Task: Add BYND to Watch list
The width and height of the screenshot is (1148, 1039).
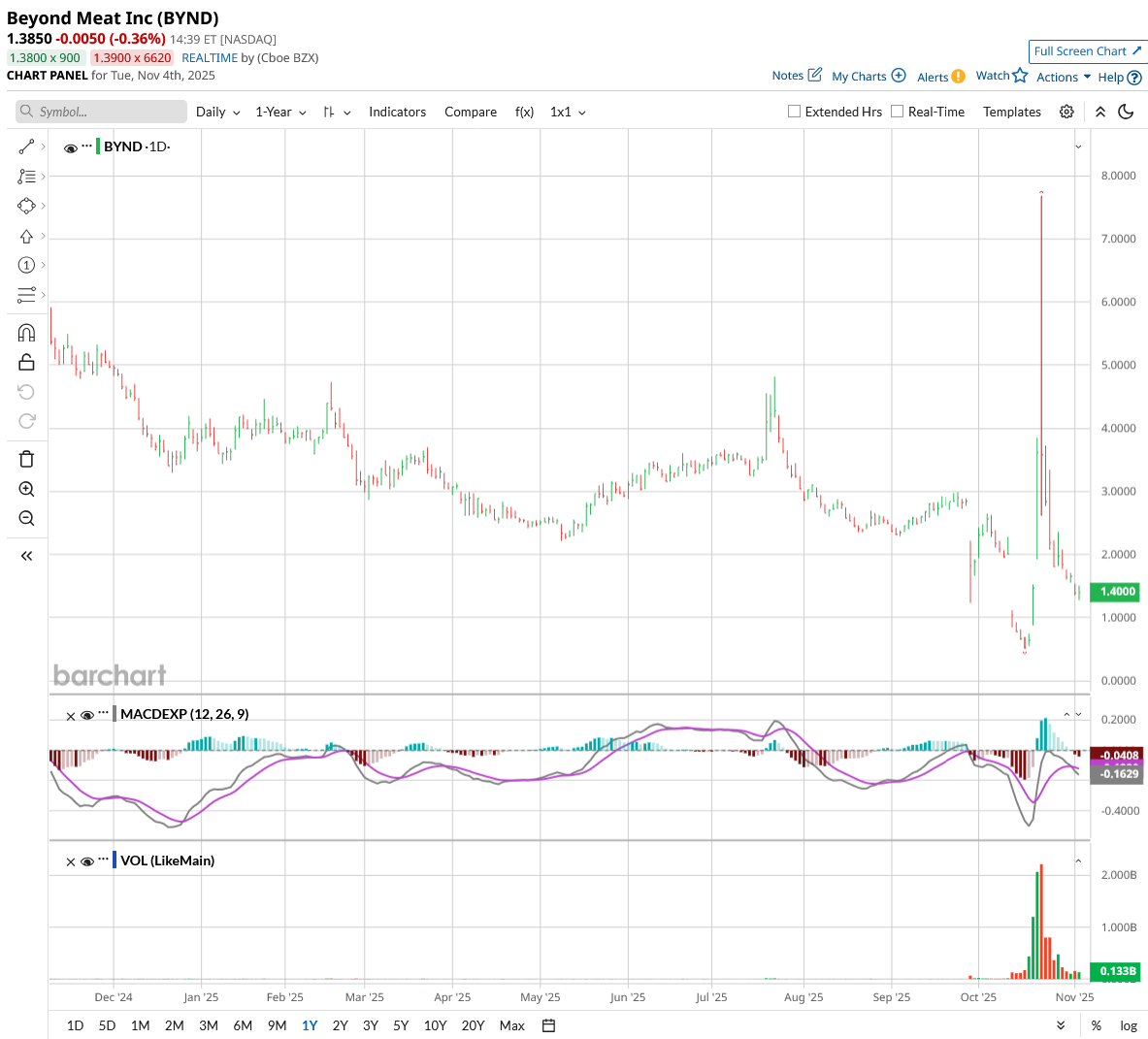Action: coord(1001,76)
